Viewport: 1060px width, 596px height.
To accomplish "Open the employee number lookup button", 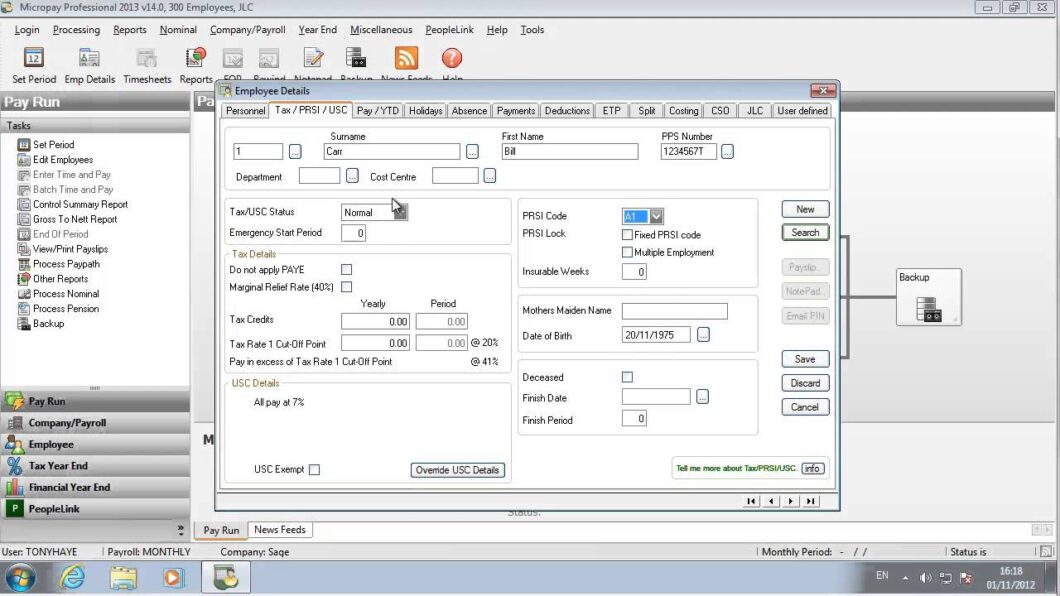I will [x=295, y=151].
